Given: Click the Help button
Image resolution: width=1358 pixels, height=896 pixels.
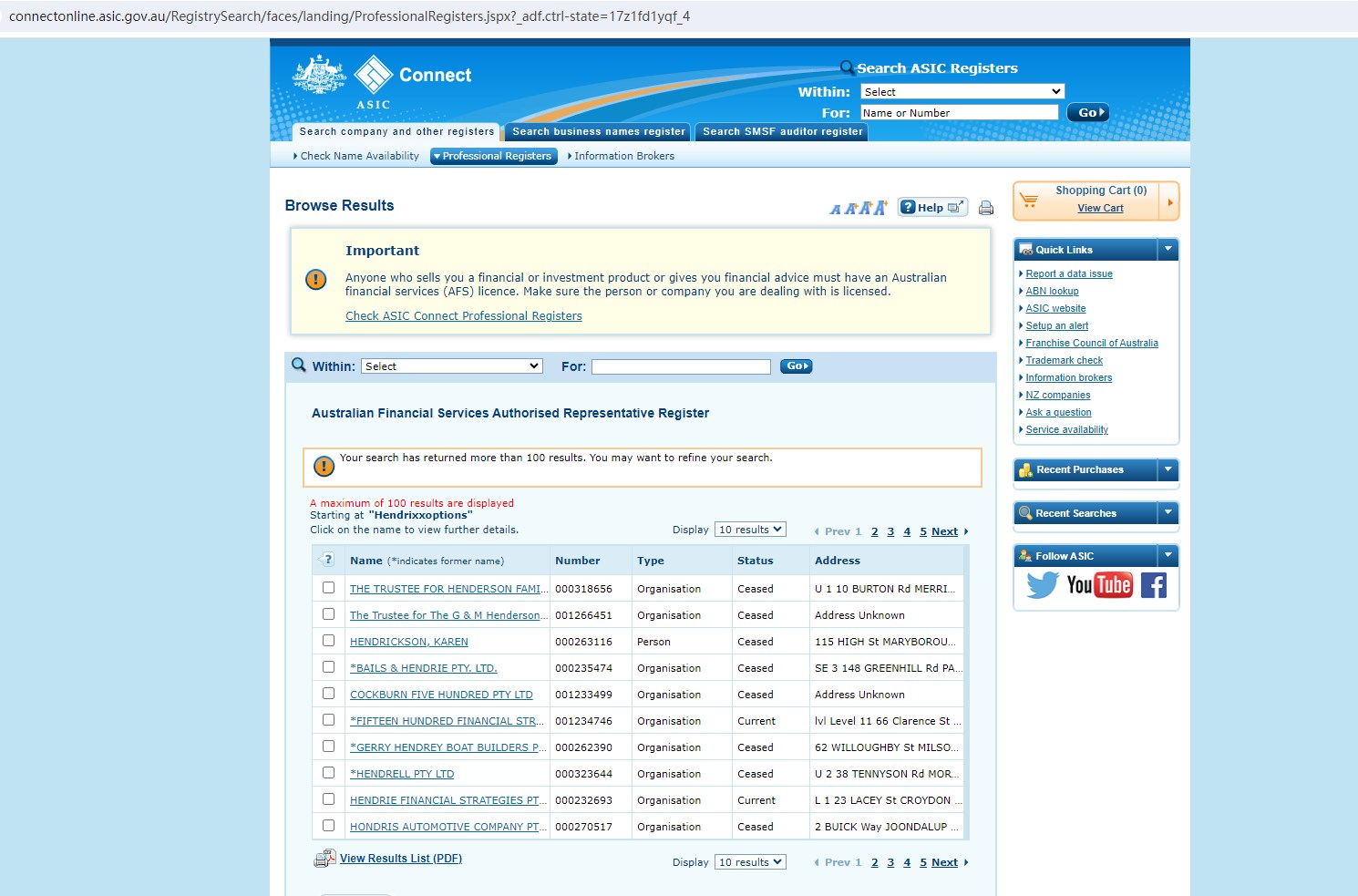Looking at the screenshot, I should click(x=932, y=207).
